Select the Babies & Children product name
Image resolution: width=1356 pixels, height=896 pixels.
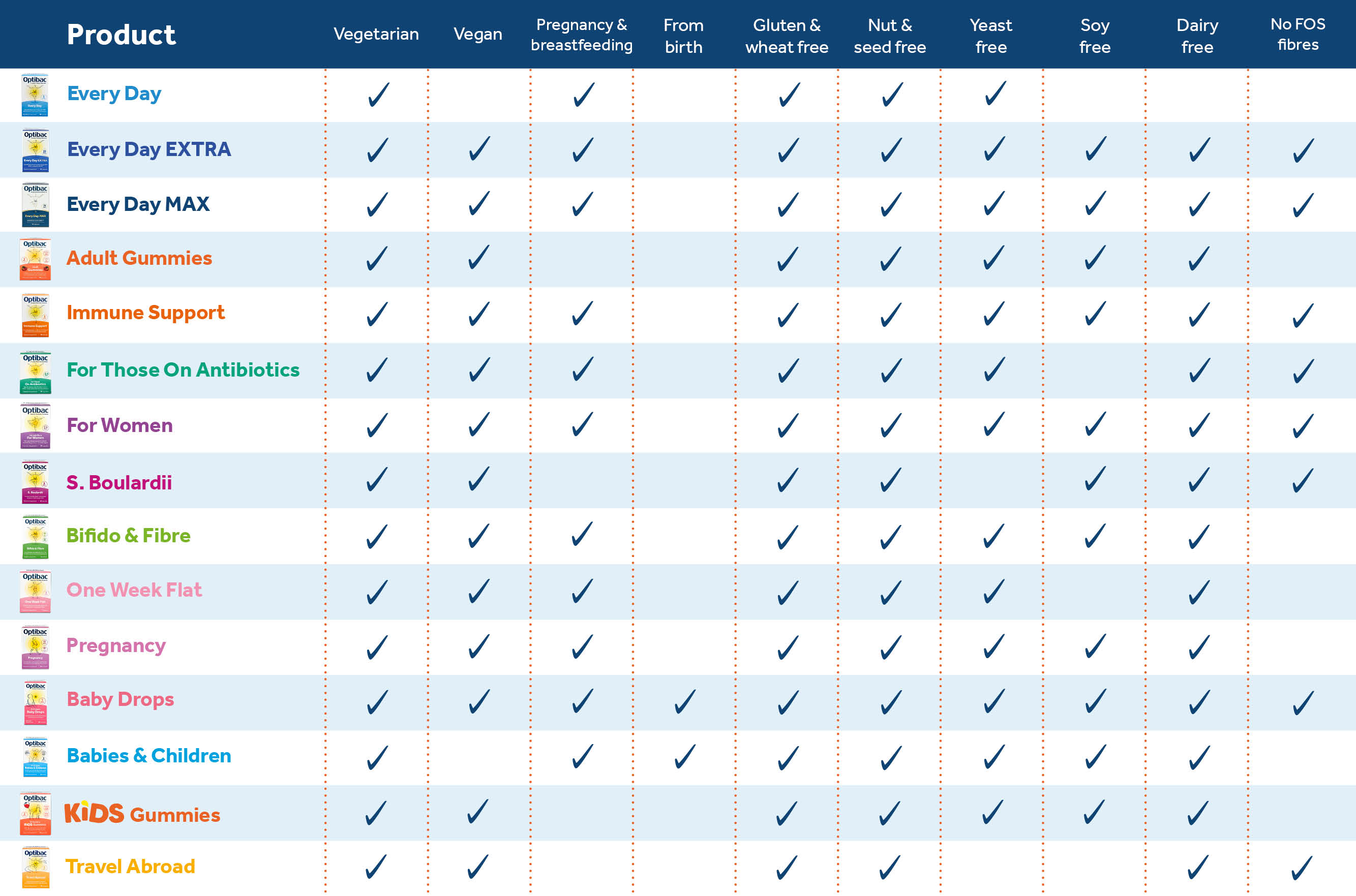(x=148, y=755)
